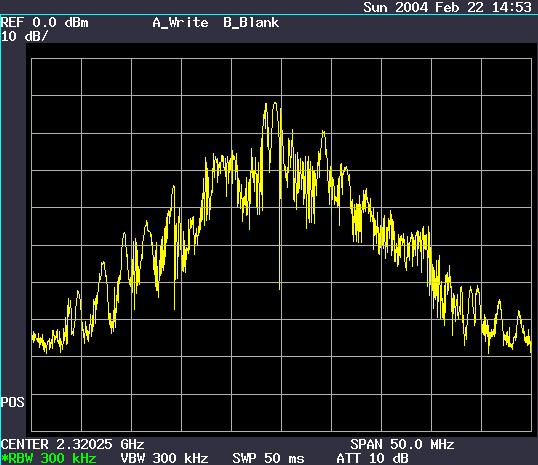Select the CENTER 2.32025 GHz frequency readout
Viewport: 538px width, 465px height.
72,444
